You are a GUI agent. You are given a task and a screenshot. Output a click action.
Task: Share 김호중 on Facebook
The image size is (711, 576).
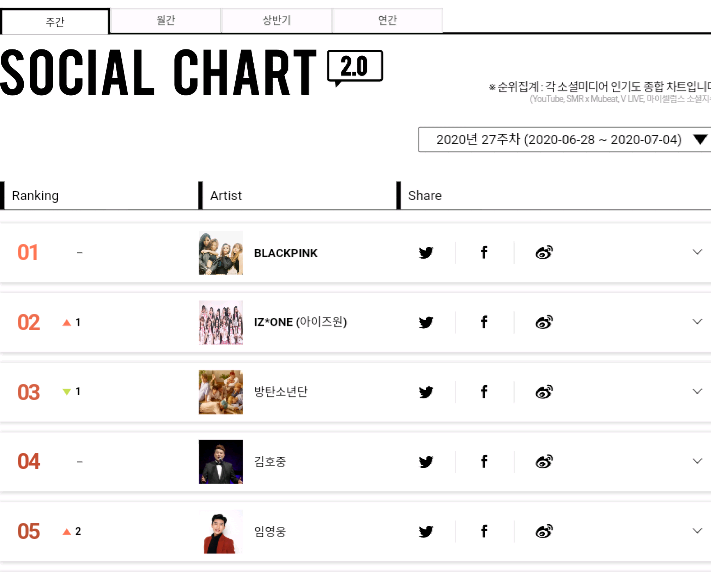click(484, 462)
